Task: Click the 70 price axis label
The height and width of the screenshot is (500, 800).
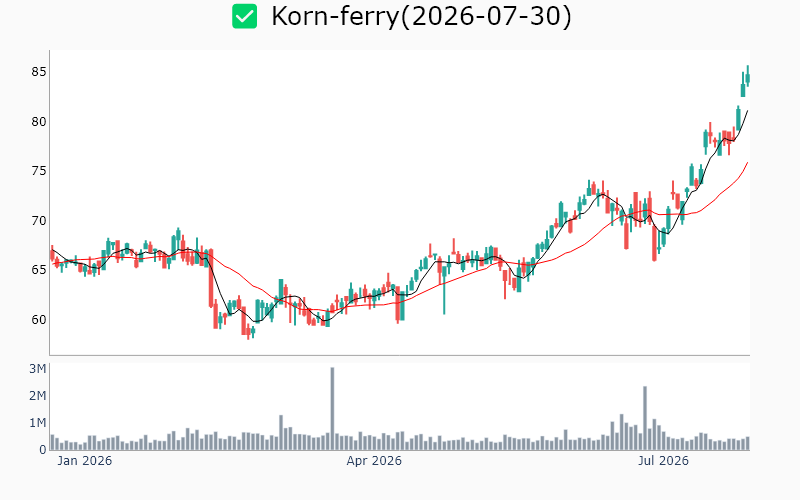Action: 39,221
